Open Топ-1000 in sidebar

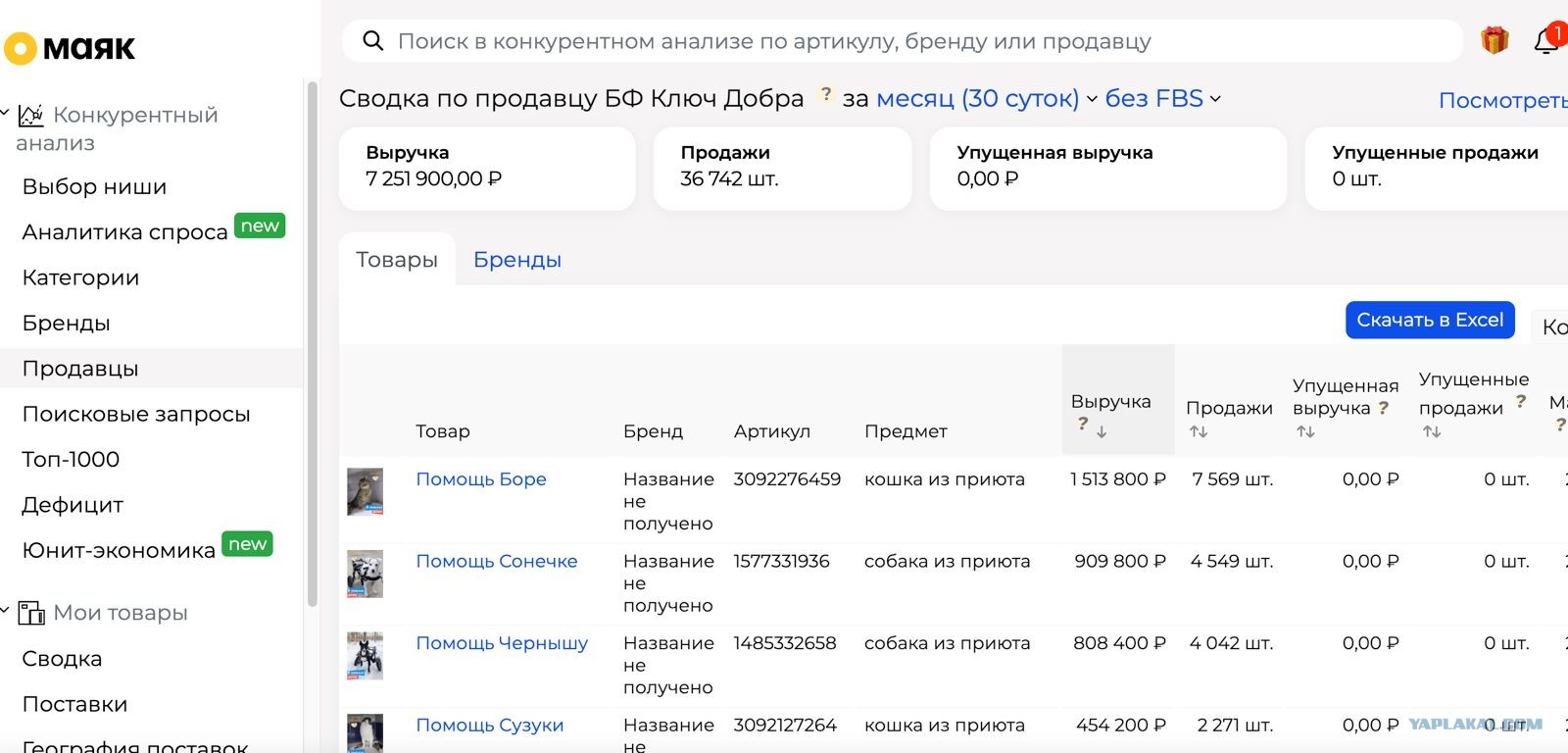click(x=71, y=459)
